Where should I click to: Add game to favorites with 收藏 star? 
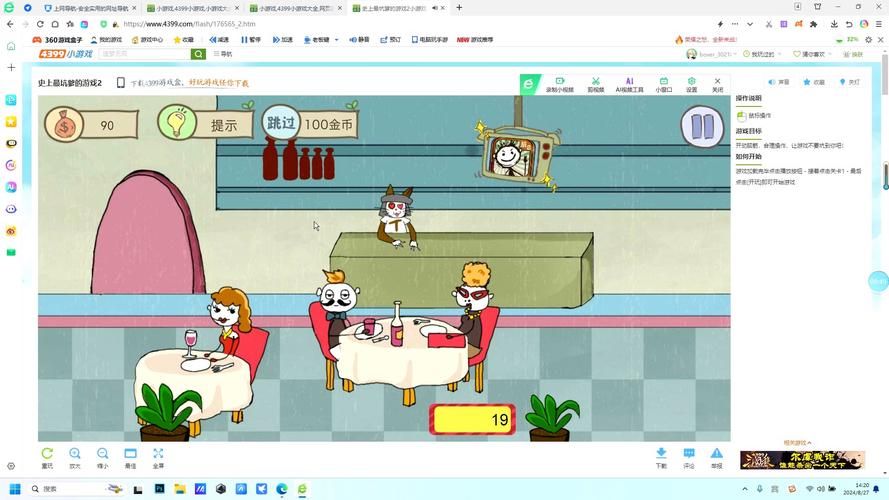813,82
